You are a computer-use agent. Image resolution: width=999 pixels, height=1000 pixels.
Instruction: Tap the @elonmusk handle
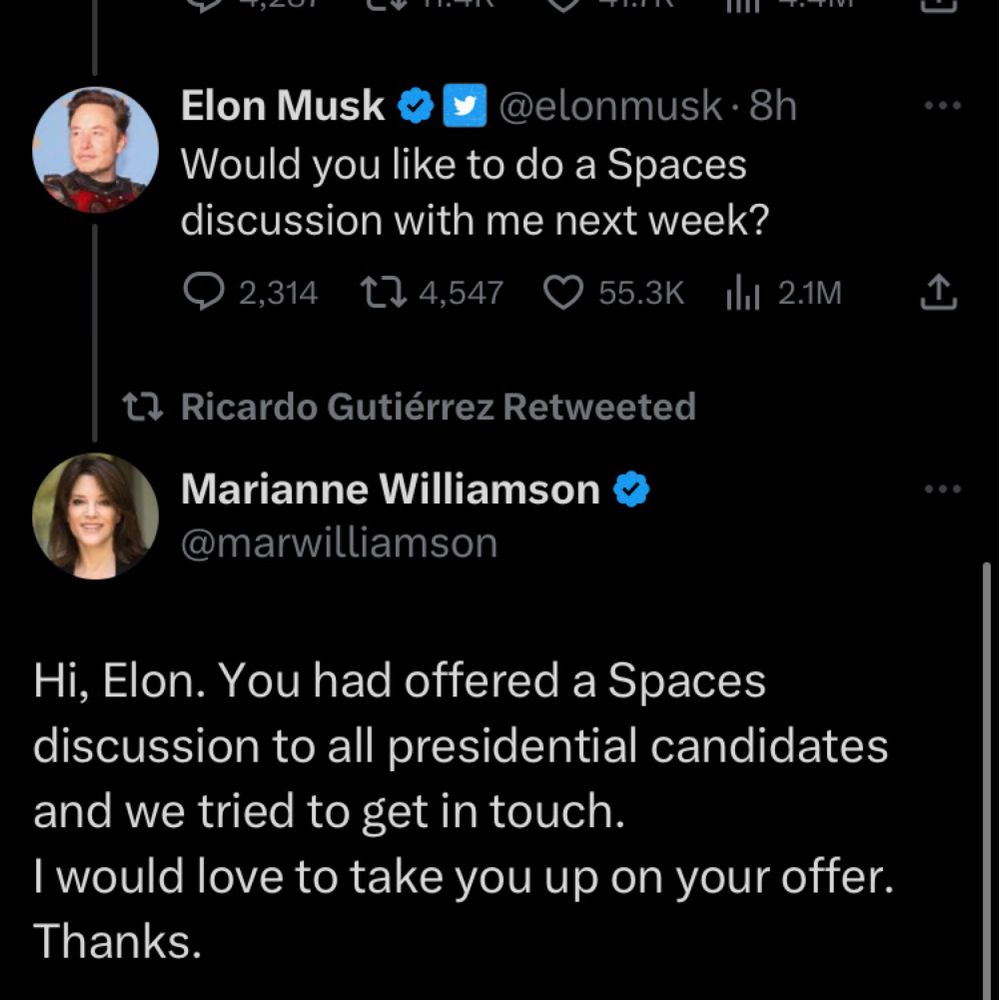pyautogui.click(x=609, y=106)
